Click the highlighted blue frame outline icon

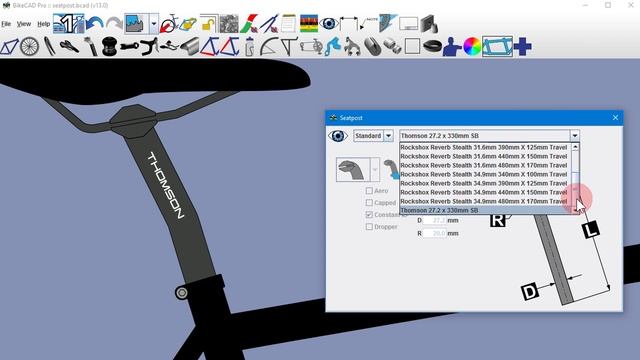tap(497, 47)
